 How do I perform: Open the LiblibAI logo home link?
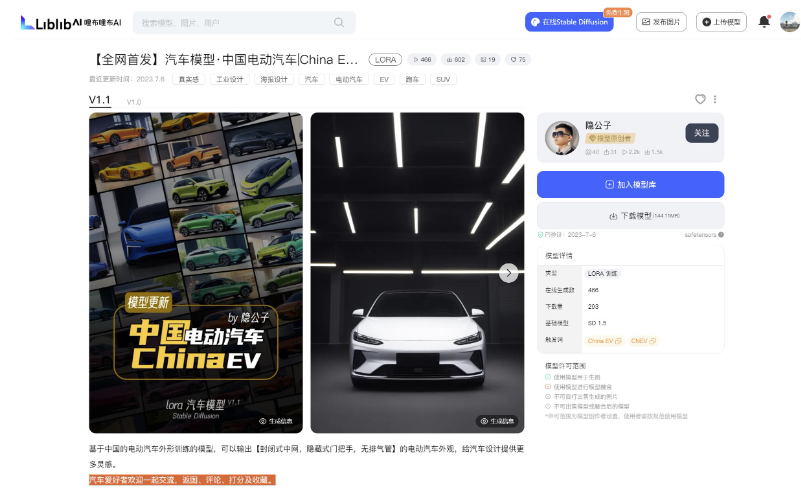[x=71, y=22]
